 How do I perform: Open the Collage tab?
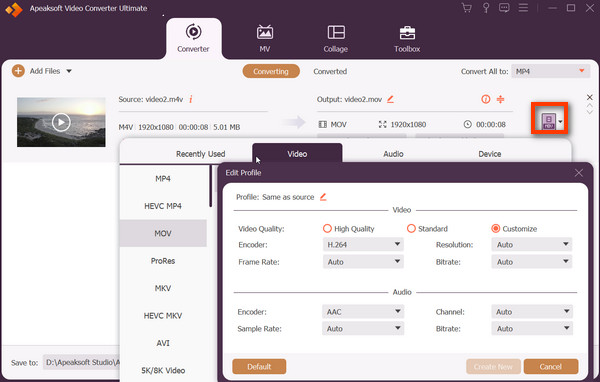coord(336,38)
